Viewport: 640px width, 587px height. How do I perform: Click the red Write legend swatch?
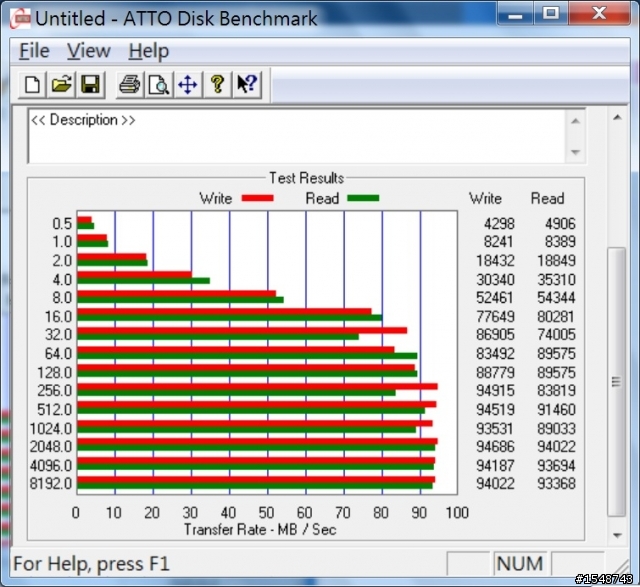point(258,198)
